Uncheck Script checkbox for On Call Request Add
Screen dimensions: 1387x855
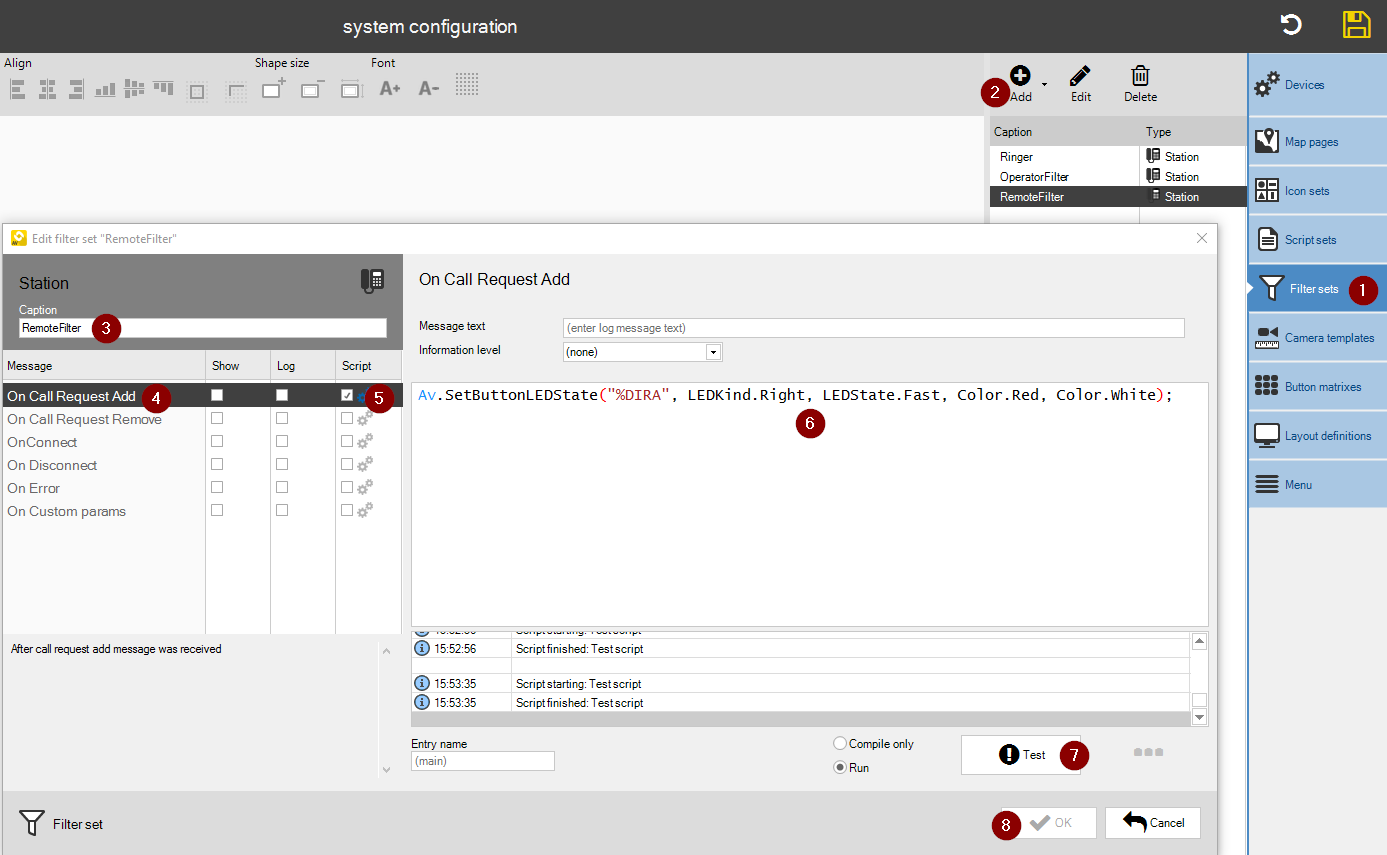(x=347, y=396)
